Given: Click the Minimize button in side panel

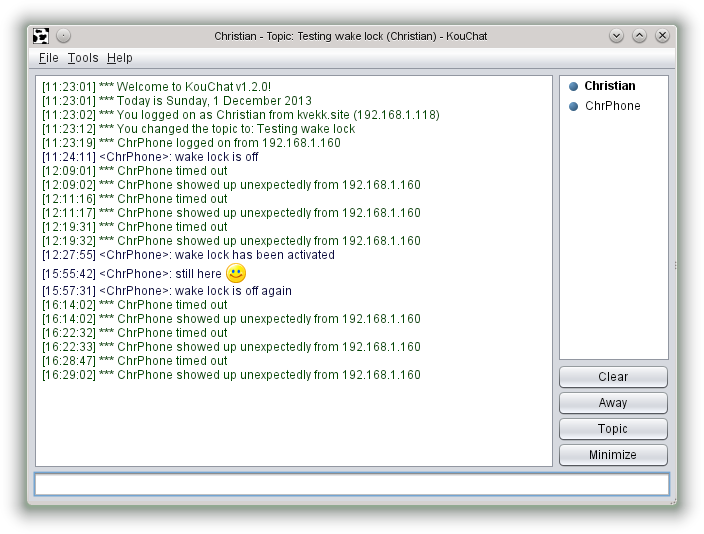Looking at the screenshot, I should tap(613, 455).
